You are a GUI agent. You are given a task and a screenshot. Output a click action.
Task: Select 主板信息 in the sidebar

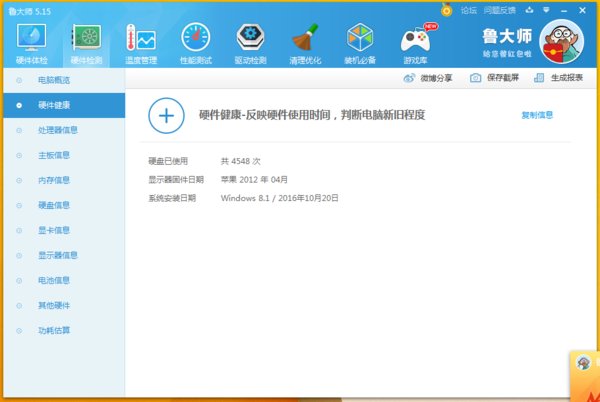pos(64,155)
